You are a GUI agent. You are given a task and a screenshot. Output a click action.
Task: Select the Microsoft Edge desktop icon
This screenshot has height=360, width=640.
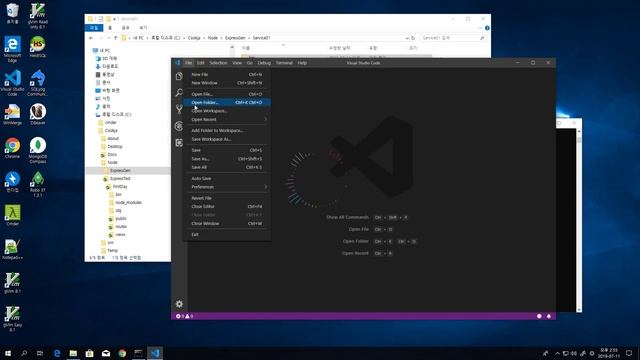(x=12, y=49)
